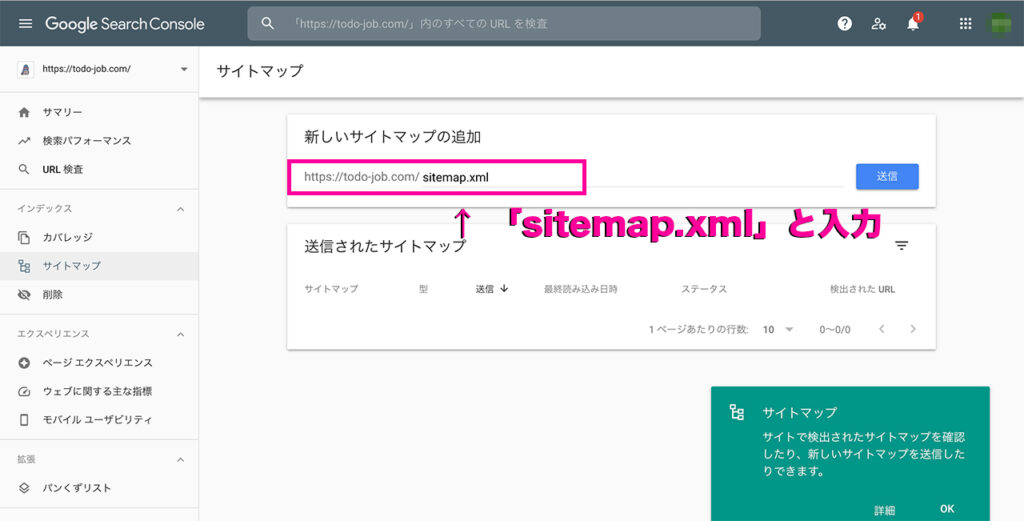The image size is (1024, 521).
Task: Click the Google Search Console logo
Action: tap(125, 24)
